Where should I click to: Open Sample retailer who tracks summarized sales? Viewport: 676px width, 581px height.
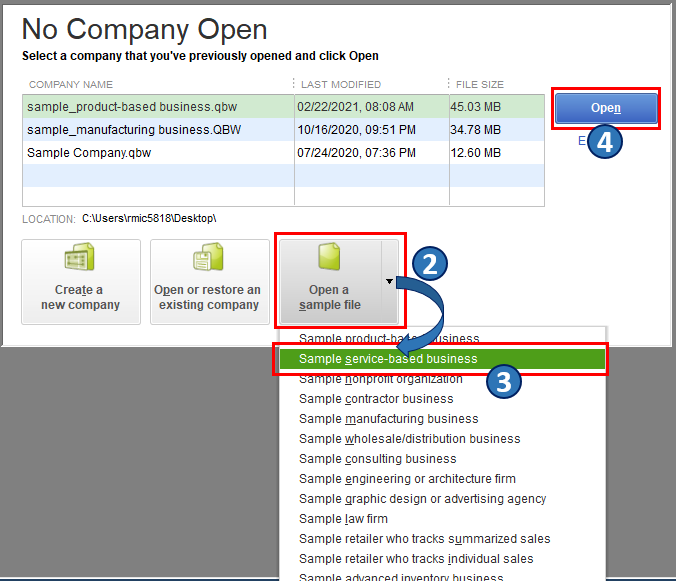click(x=424, y=539)
